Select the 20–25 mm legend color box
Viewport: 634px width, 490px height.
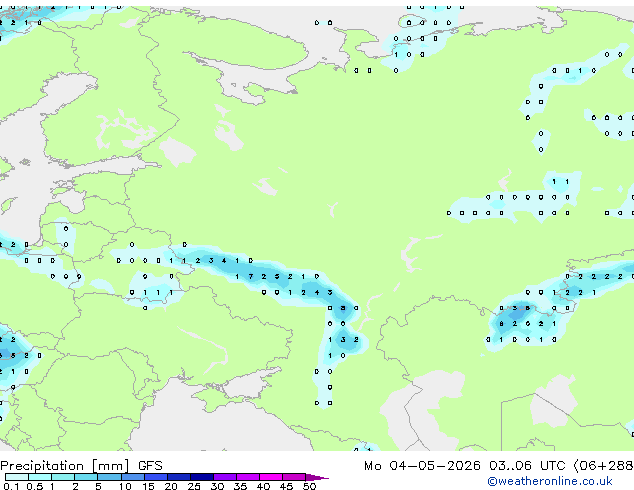pos(179,477)
